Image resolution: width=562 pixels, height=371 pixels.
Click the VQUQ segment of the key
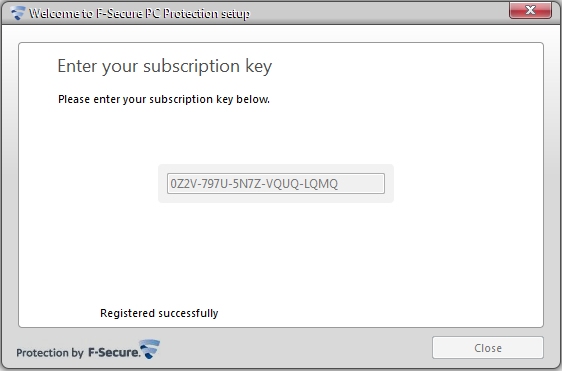(282, 184)
